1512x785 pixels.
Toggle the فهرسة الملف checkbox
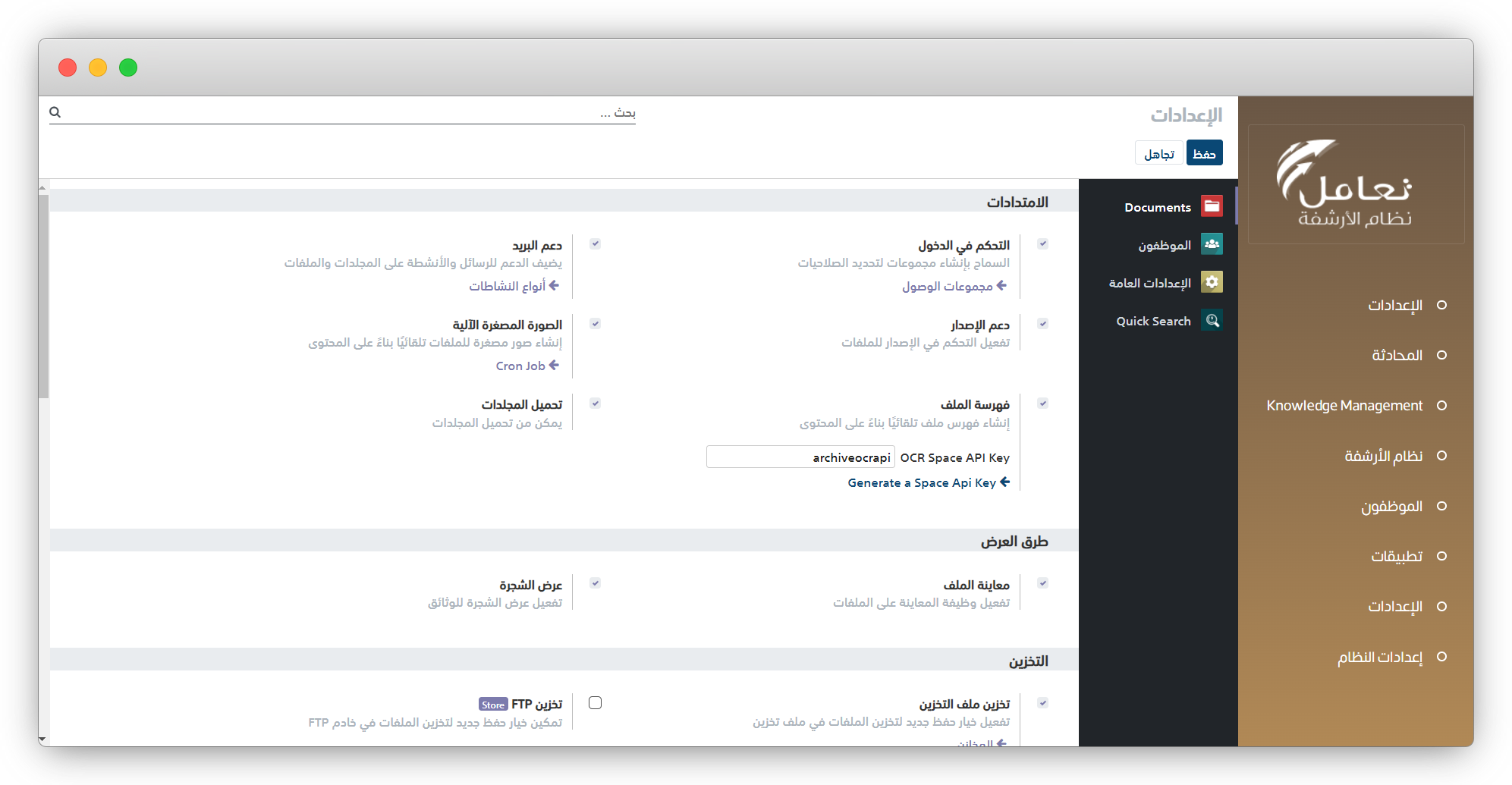click(1043, 403)
